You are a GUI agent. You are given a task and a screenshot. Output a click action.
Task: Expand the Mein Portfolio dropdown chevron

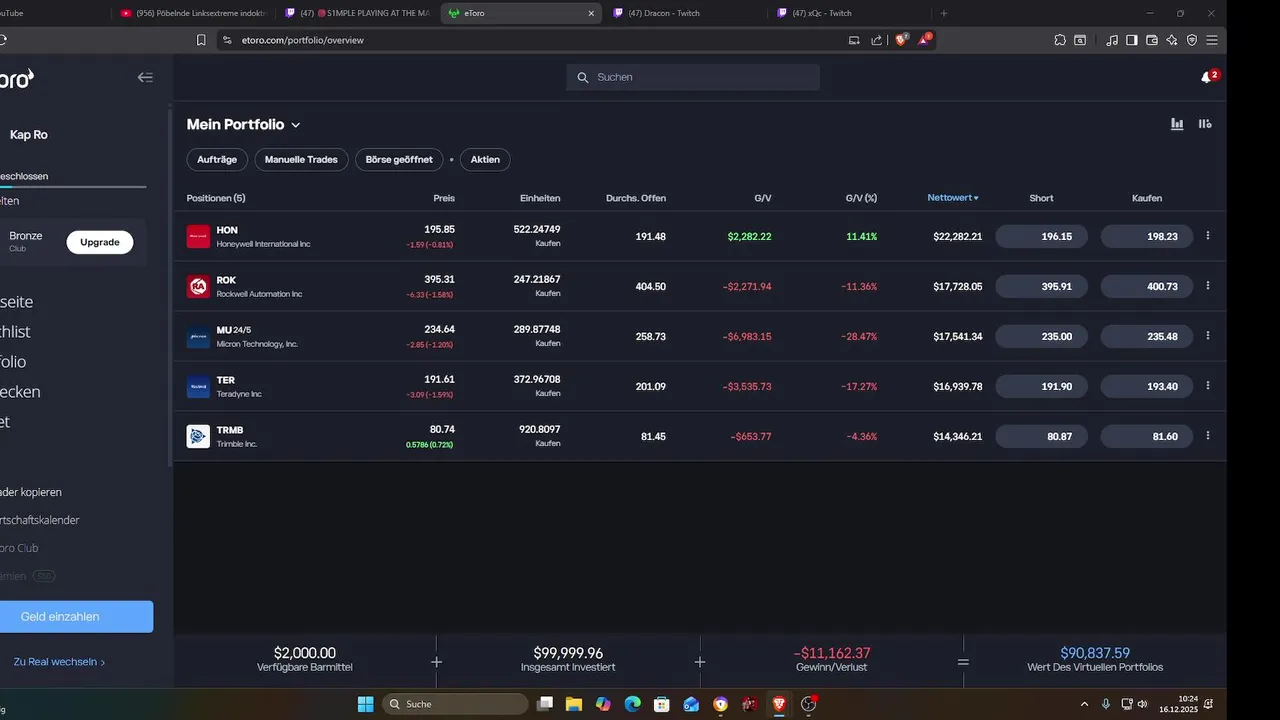[295, 125]
